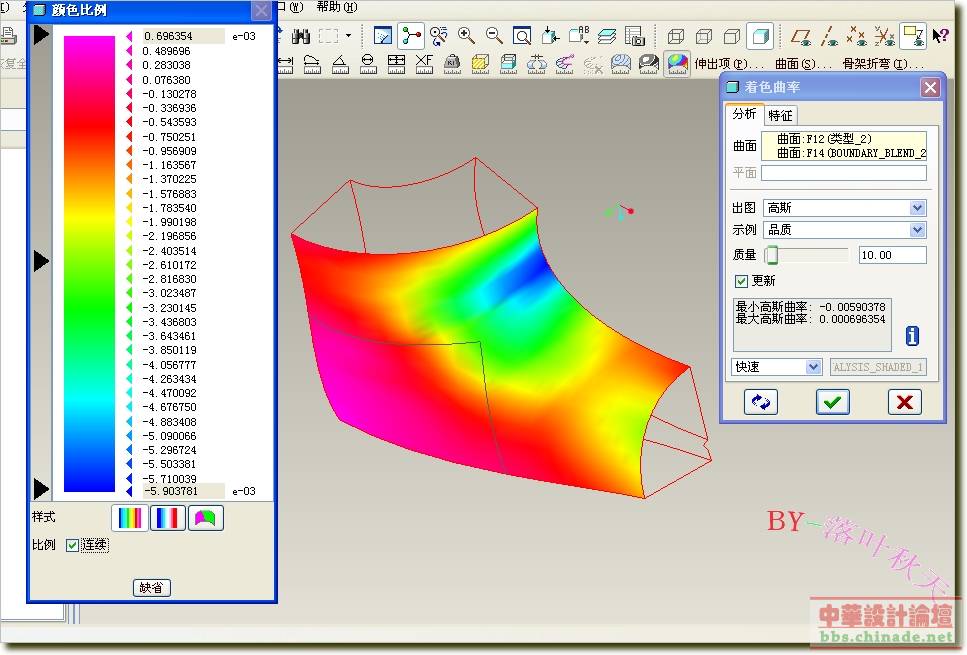Select the rainbow stripes style button
967x655 pixels.
pos(130,518)
